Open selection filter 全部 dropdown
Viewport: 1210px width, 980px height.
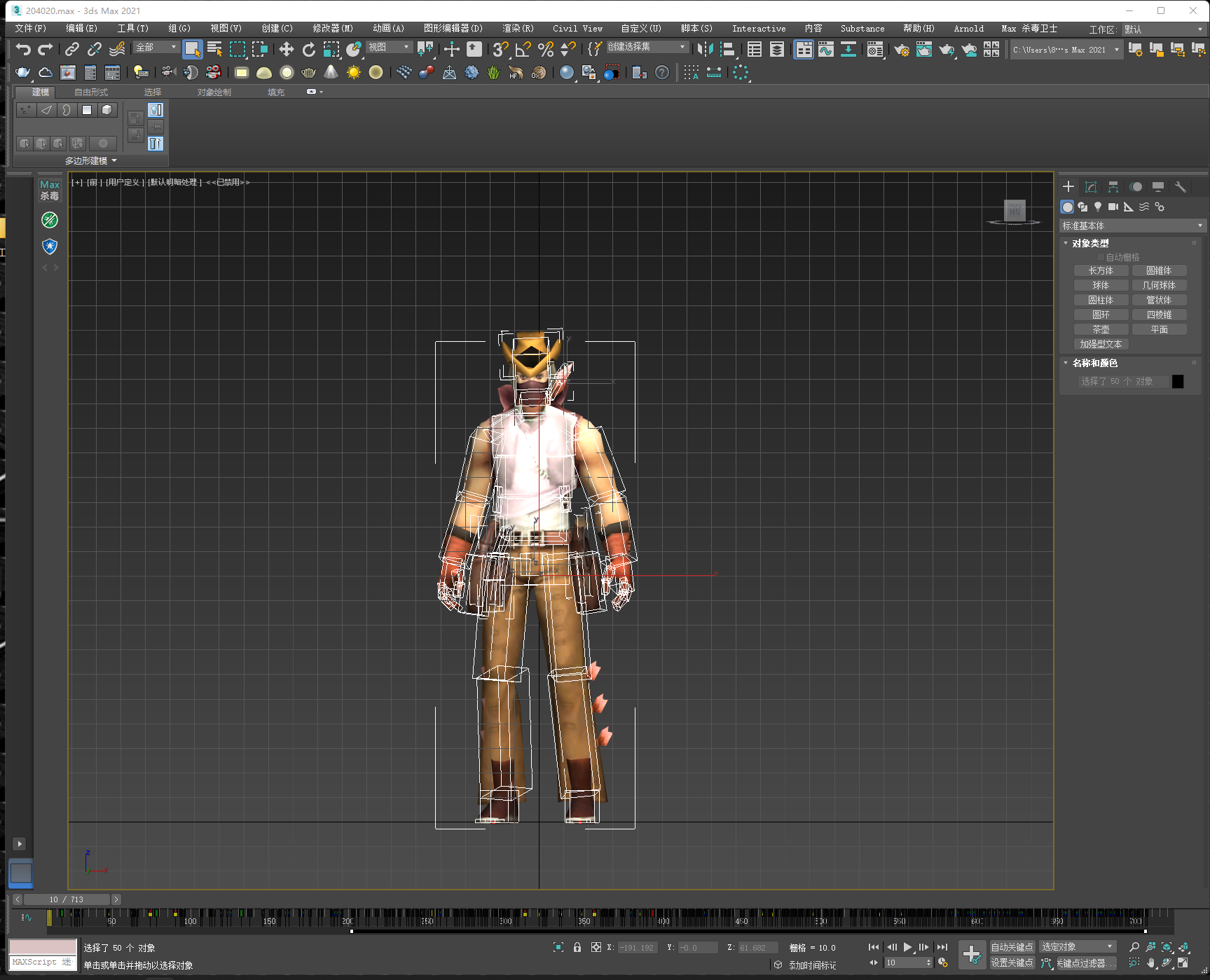point(156,47)
